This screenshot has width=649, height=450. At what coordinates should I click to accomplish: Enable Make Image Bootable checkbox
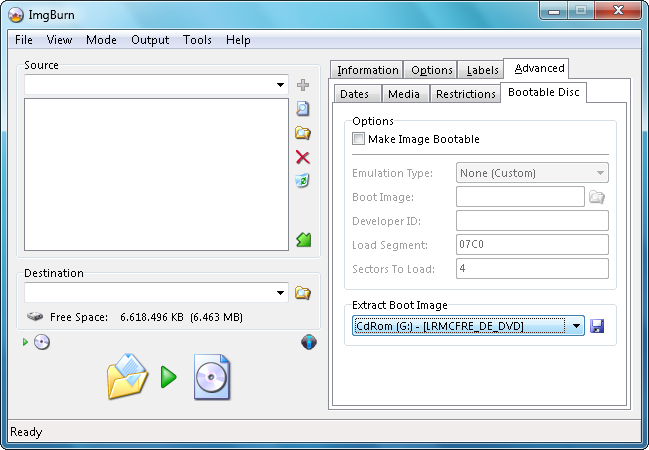click(x=358, y=139)
